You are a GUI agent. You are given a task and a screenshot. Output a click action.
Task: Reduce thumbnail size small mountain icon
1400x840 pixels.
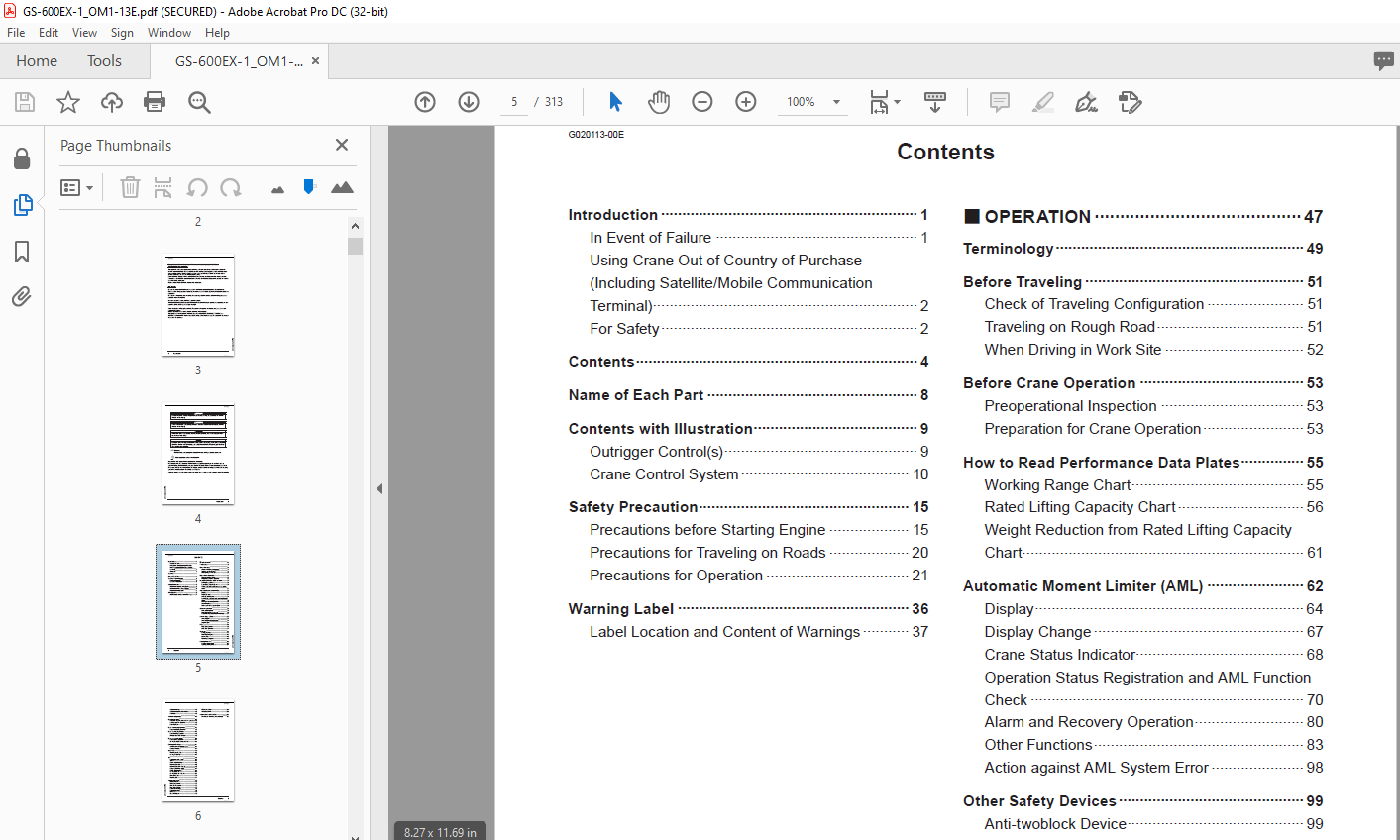277,189
